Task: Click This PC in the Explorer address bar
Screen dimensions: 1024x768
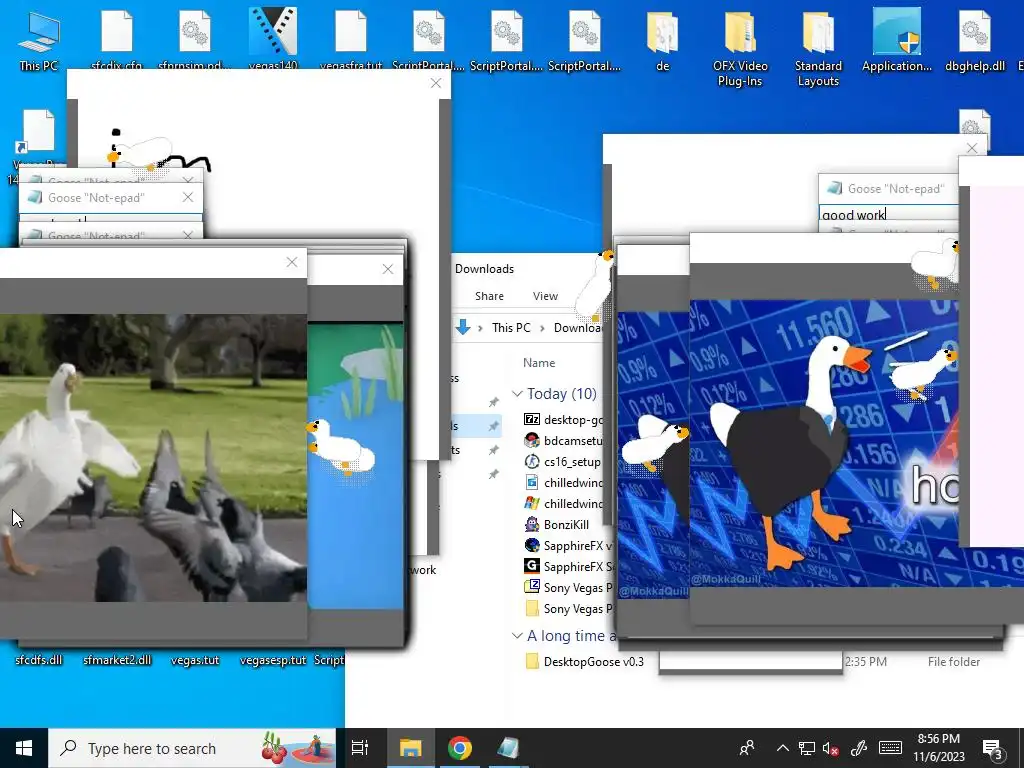Action: click(511, 327)
